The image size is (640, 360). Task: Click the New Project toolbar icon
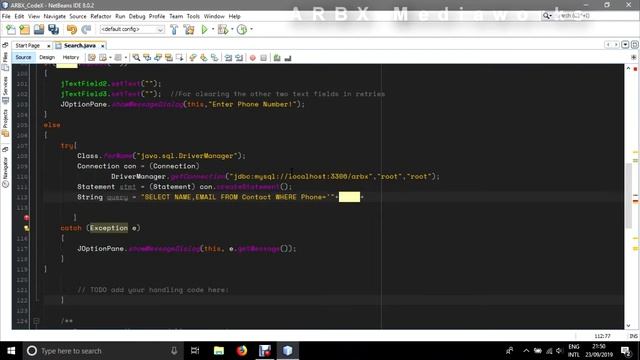pyautogui.click(x=24, y=29)
